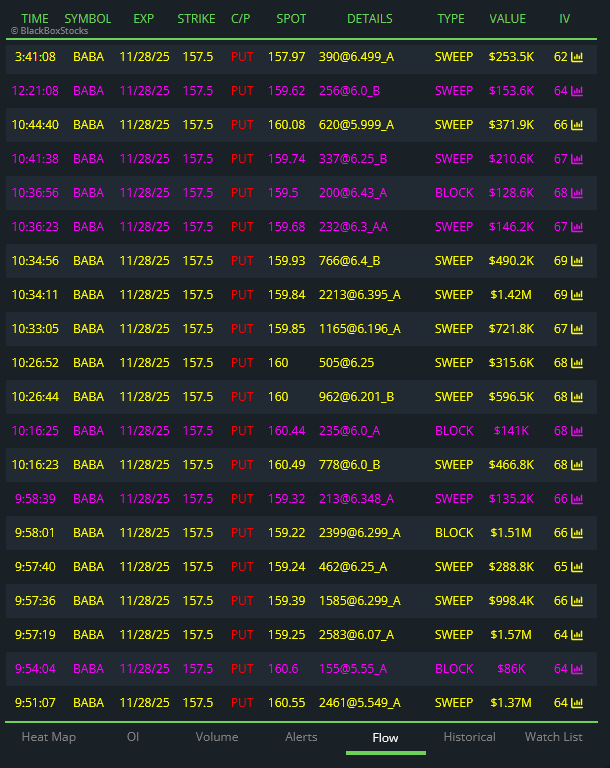Click the 157.97 spot price cell
The image size is (610, 768).
click(286, 57)
